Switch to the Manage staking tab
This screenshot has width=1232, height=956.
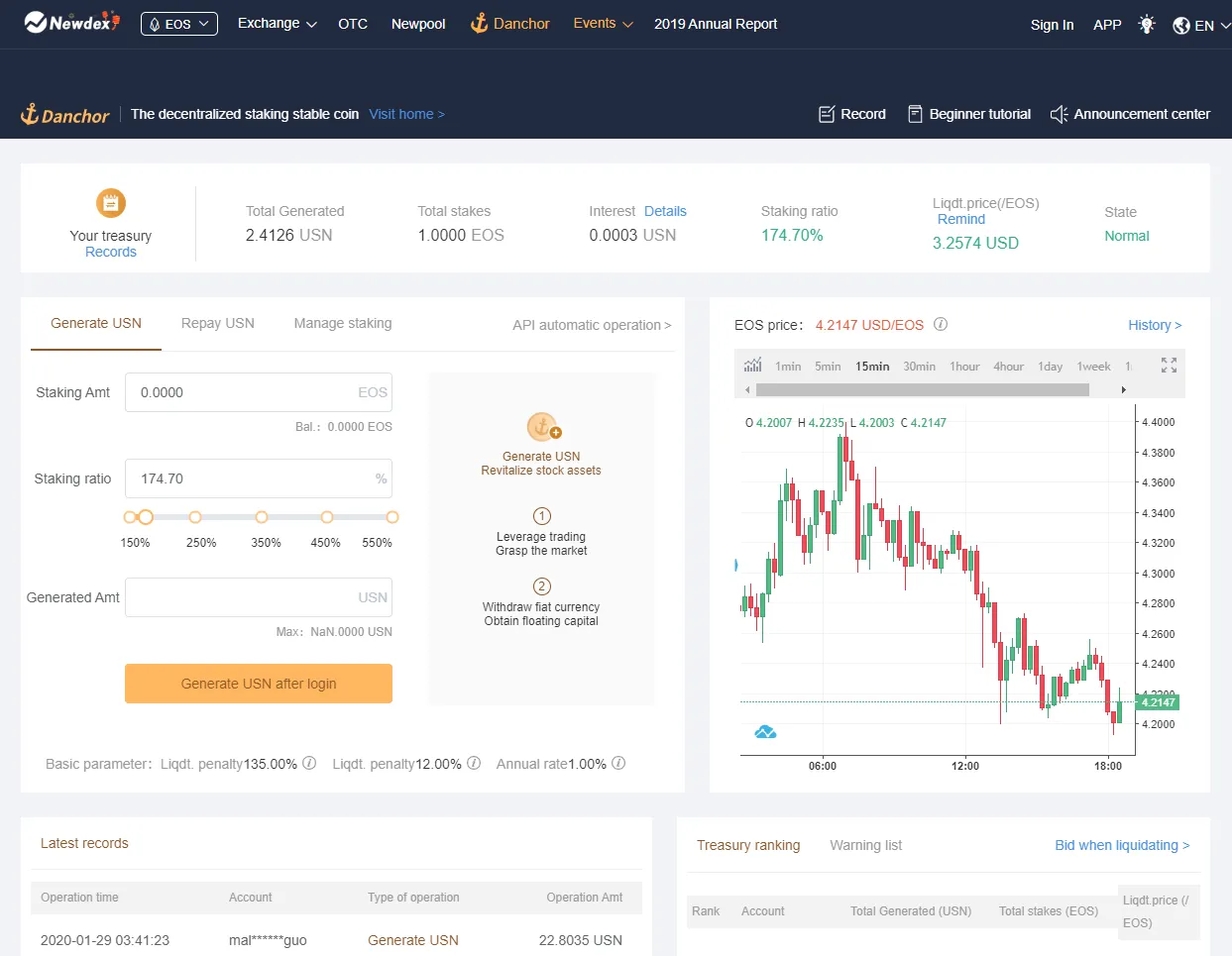[343, 323]
